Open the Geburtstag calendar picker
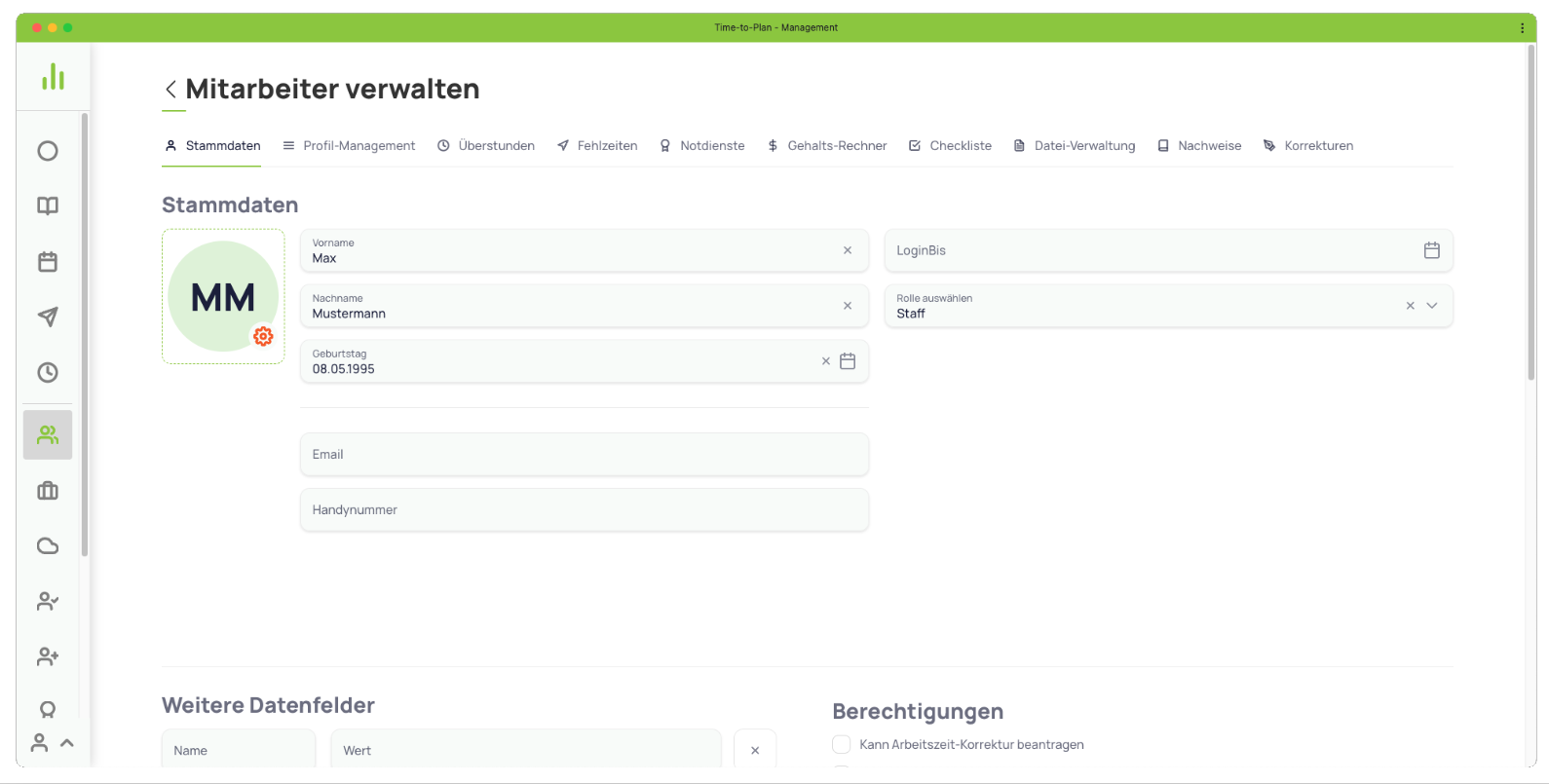 pos(848,361)
